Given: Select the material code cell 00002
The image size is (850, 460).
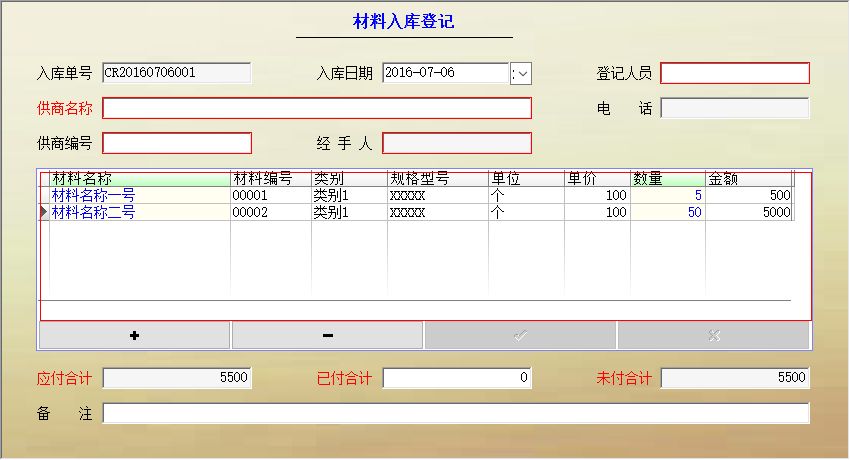Looking at the screenshot, I should point(271,212).
